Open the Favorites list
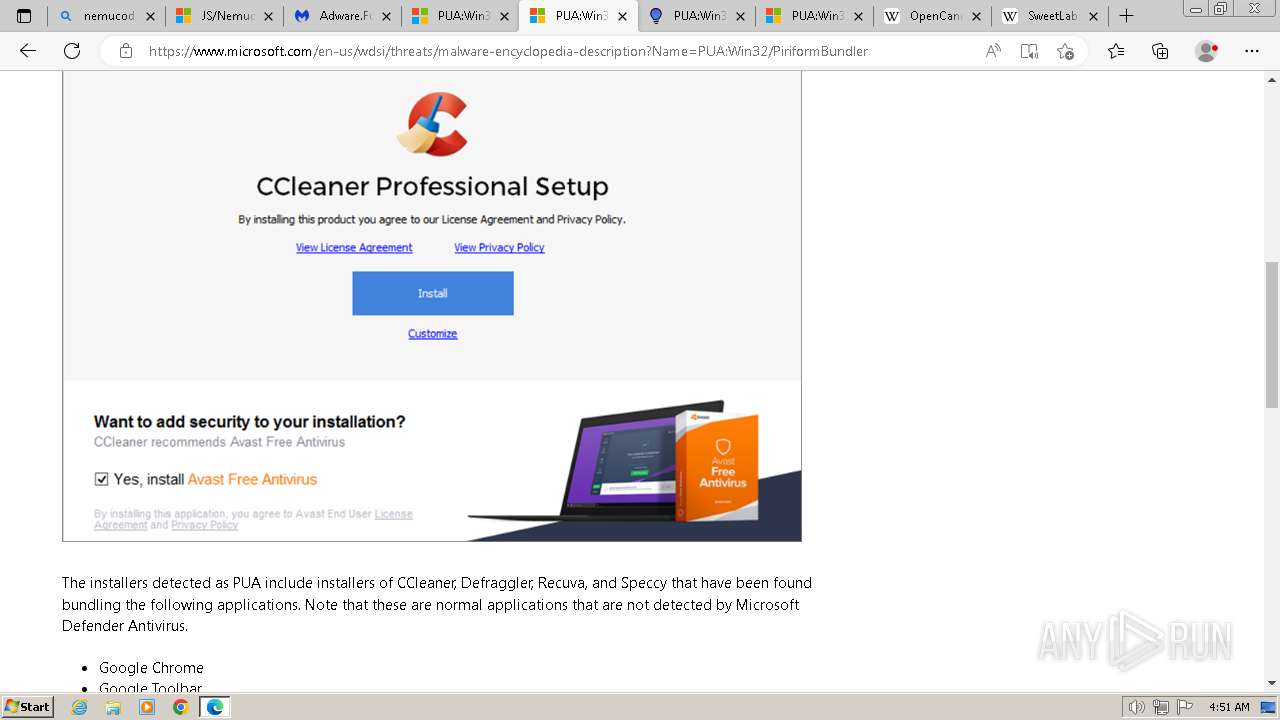Viewport: 1280px width, 720px height. pyautogui.click(x=1116, y=51)
